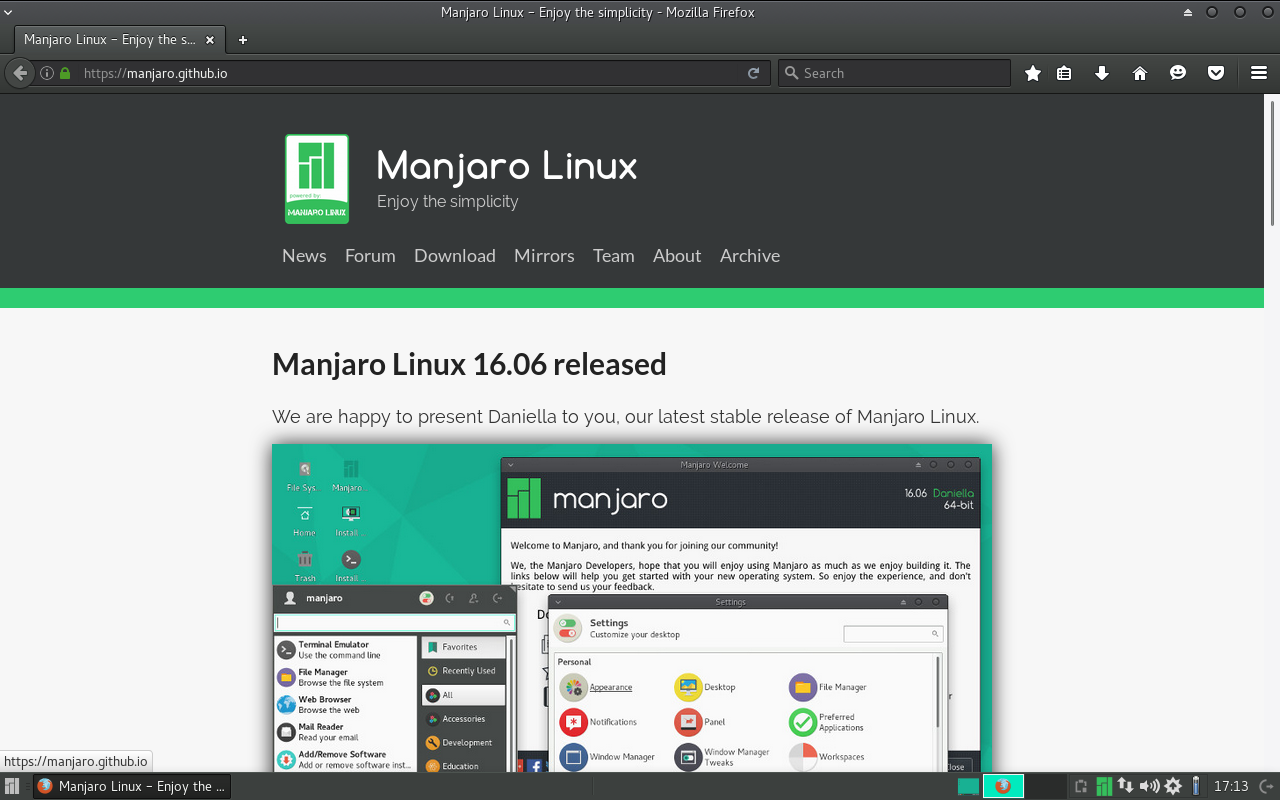This screenshot has width=1280, height=800.
Task: Select the second workspace with Firefox
Action: (1003, 786)
